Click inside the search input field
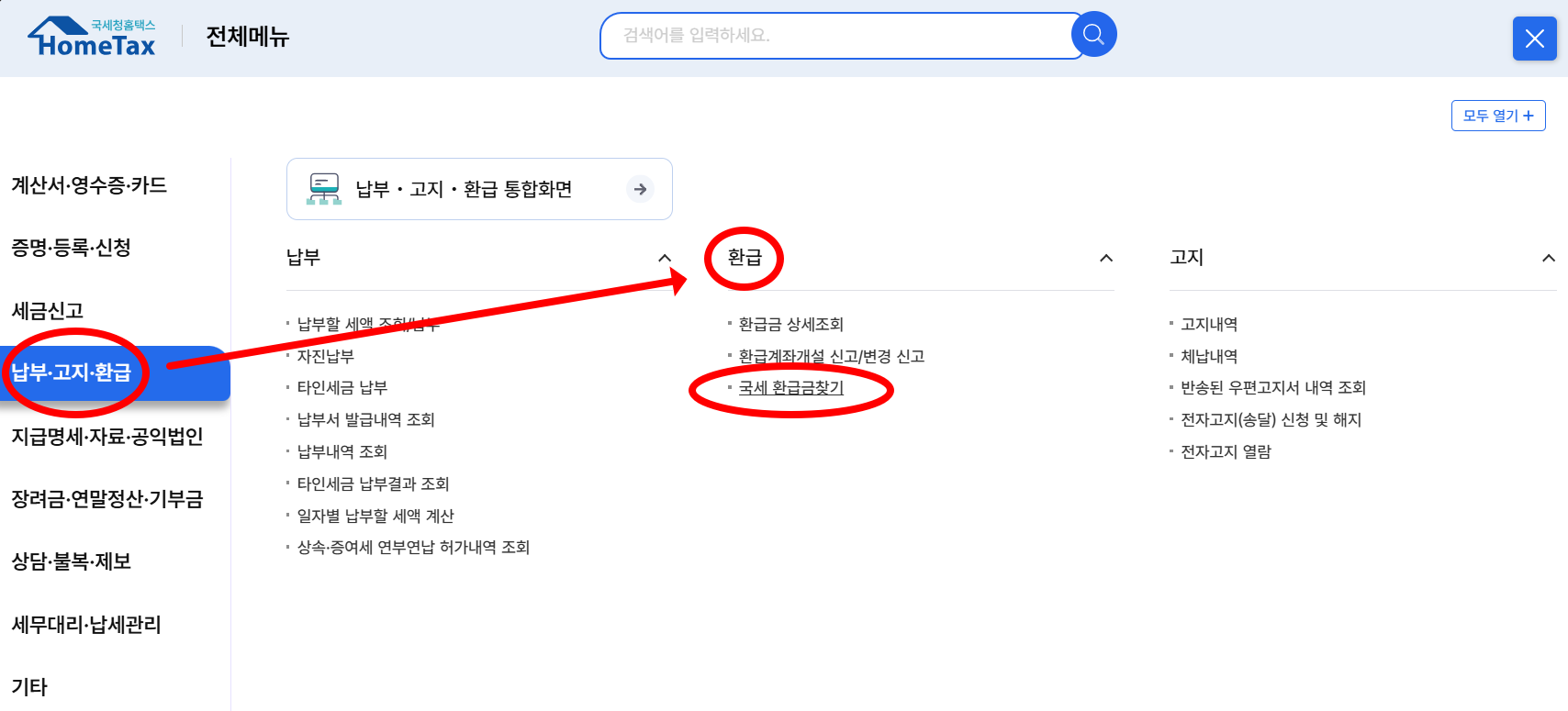Viewport: 1568px width, 711px height. (826, 35)
